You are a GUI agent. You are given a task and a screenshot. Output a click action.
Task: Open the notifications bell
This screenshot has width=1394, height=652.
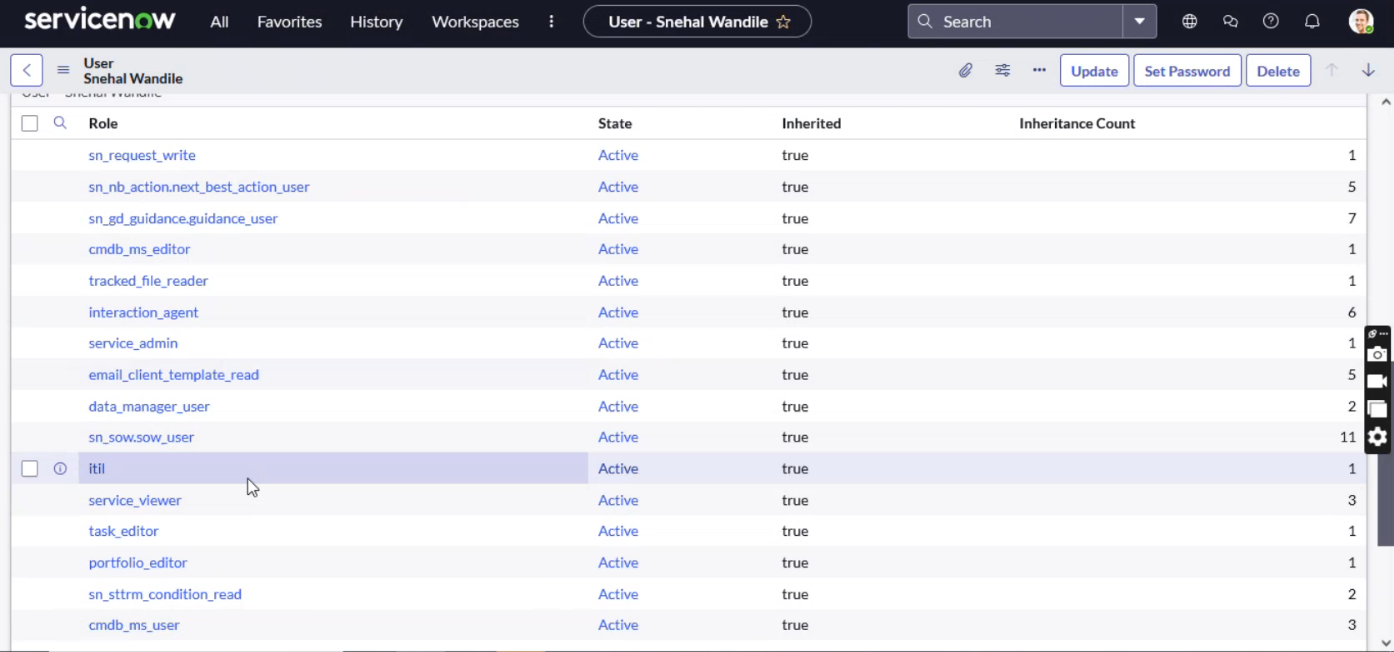(x=1312, y=21)
